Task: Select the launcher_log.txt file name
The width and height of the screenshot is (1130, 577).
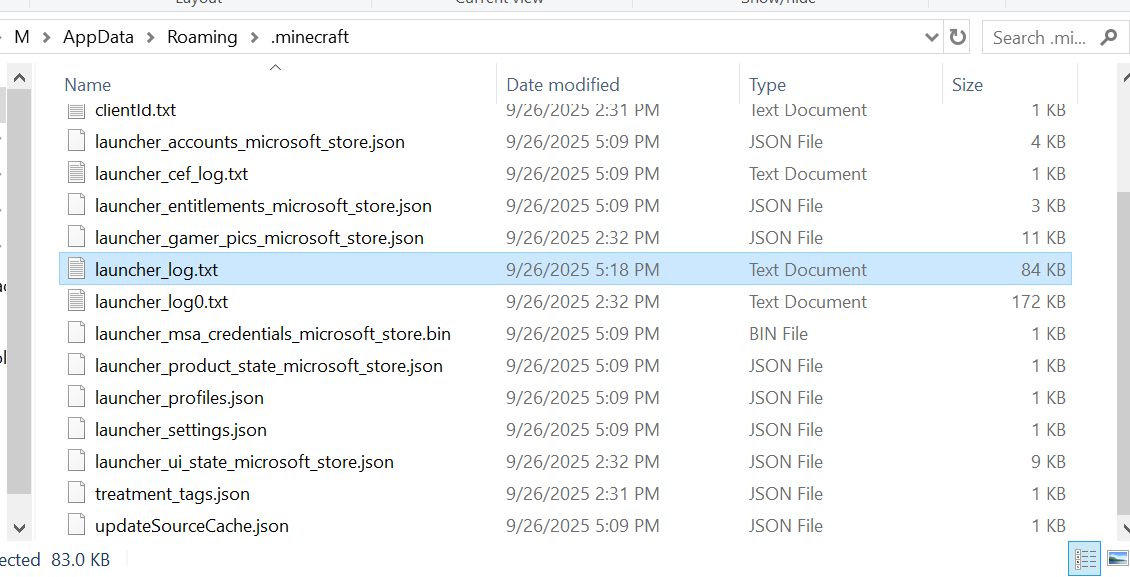Action: coord(156,269)
